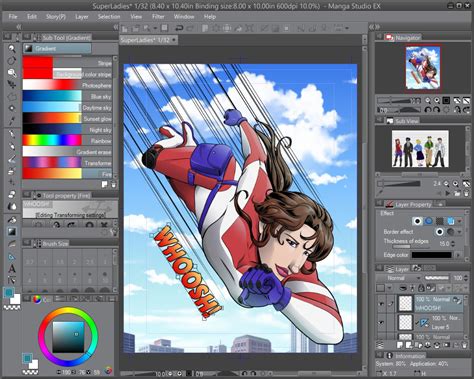Click the layer opacity slider bar

(437, 278)
